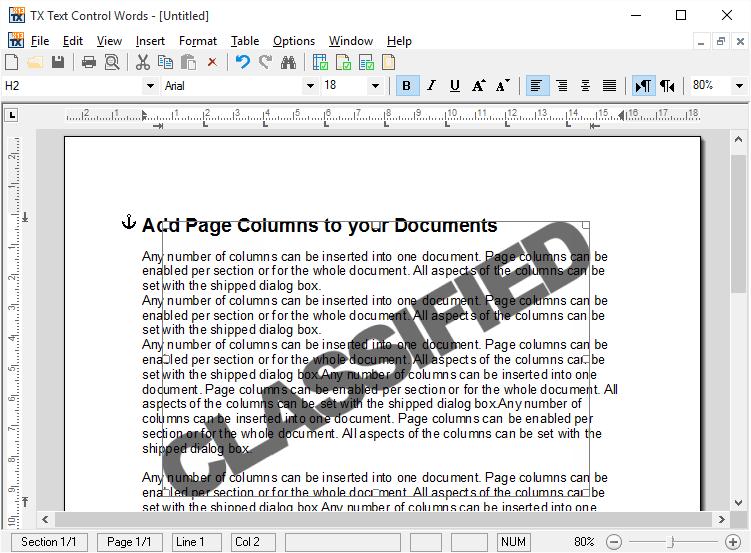Open the Table menu
751x553 pixels.
(x=245, y=41)
